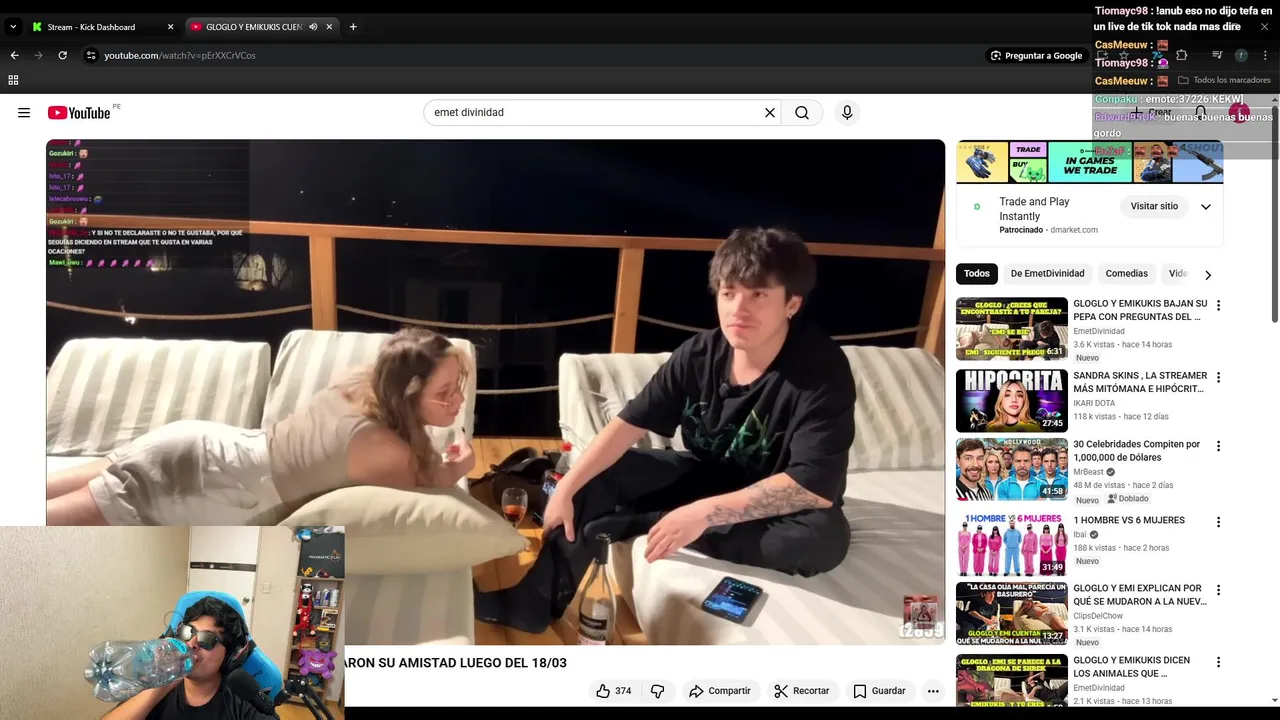Open the Chrome apps grid shortcut
The height and width of the screenshot is (720, 1280).
point(13,80)
